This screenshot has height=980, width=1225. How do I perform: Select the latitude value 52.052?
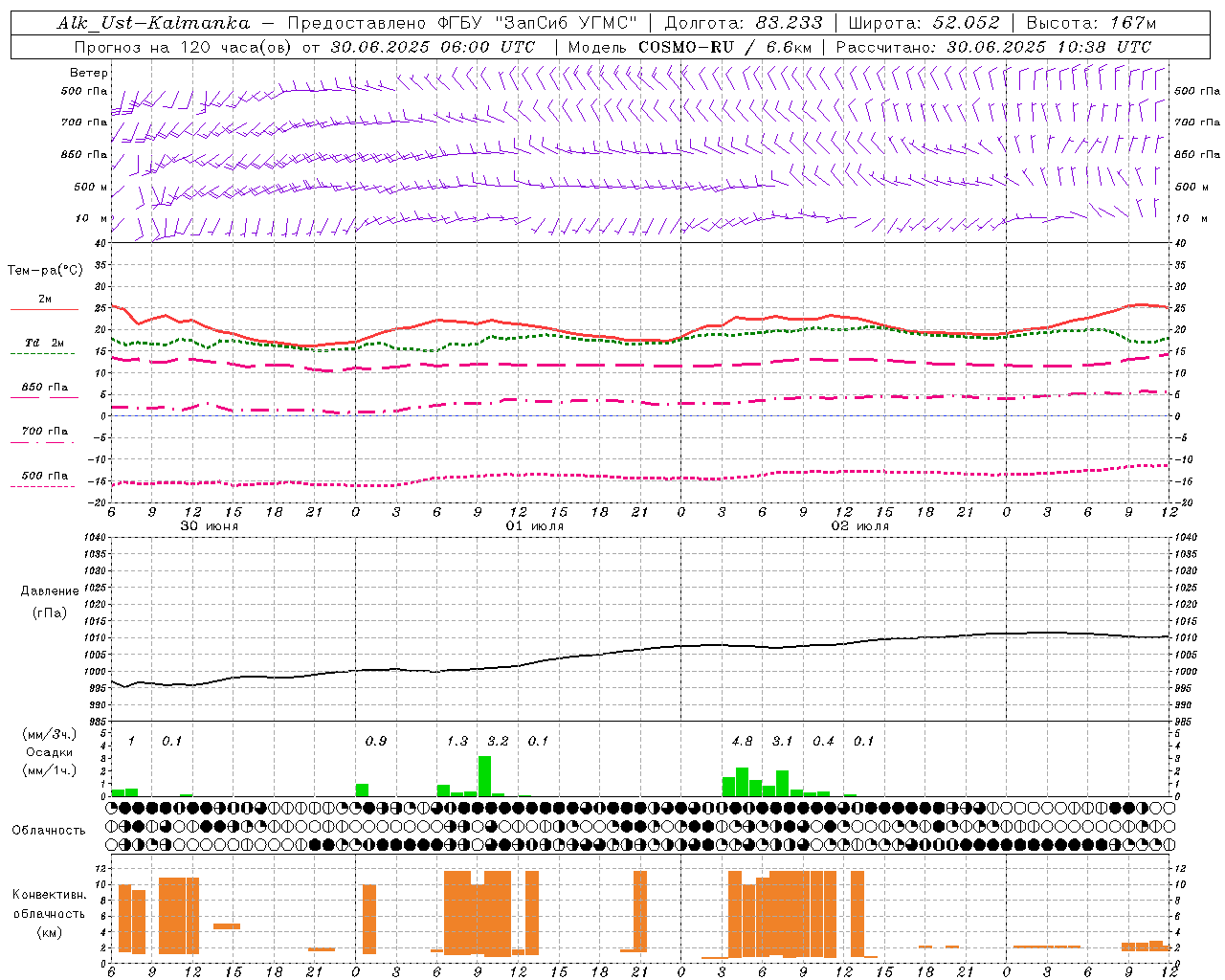pyautogui.click(x=966, y=23)
